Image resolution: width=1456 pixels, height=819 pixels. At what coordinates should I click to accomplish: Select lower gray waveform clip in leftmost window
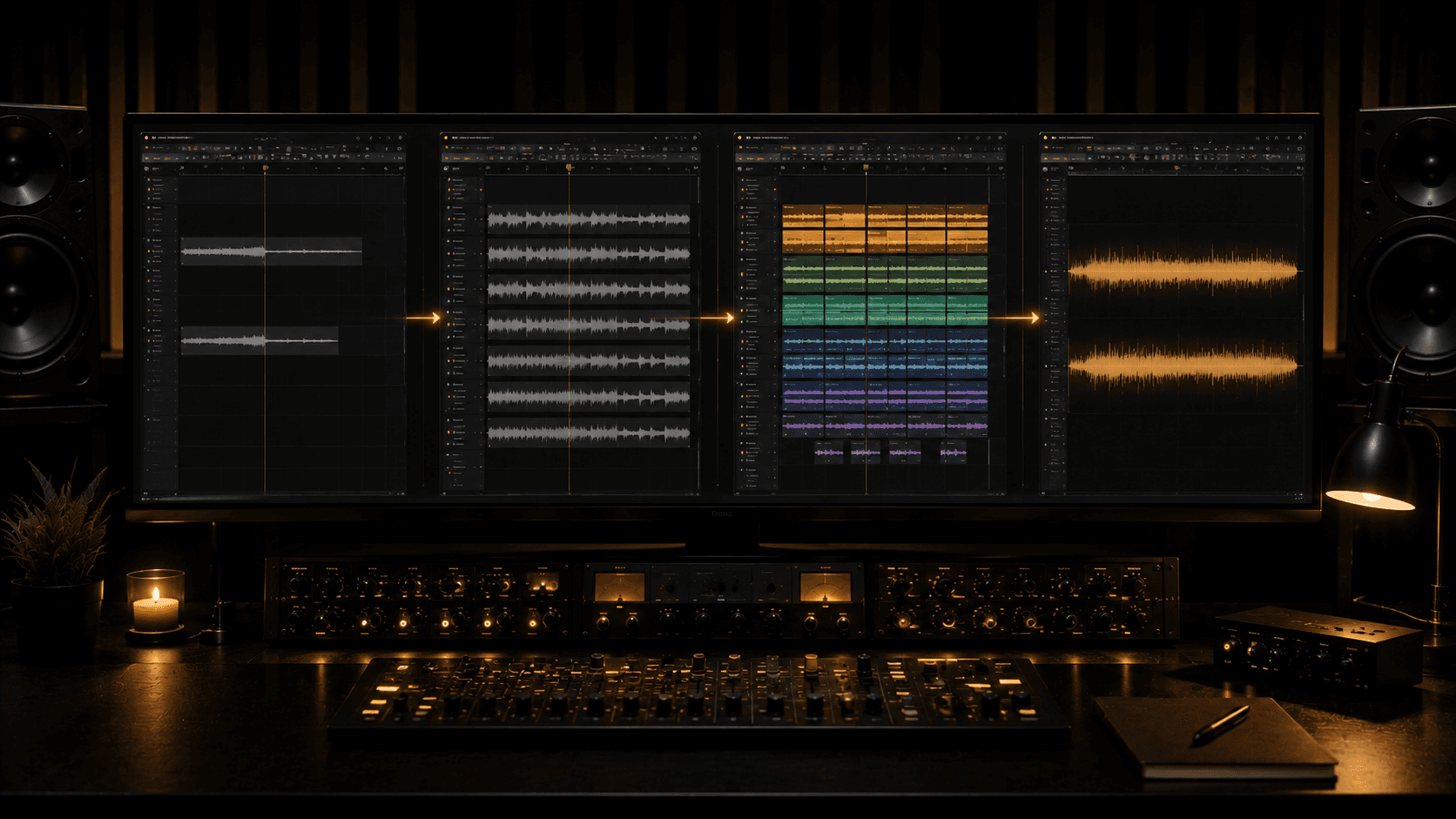pos(260,340)
